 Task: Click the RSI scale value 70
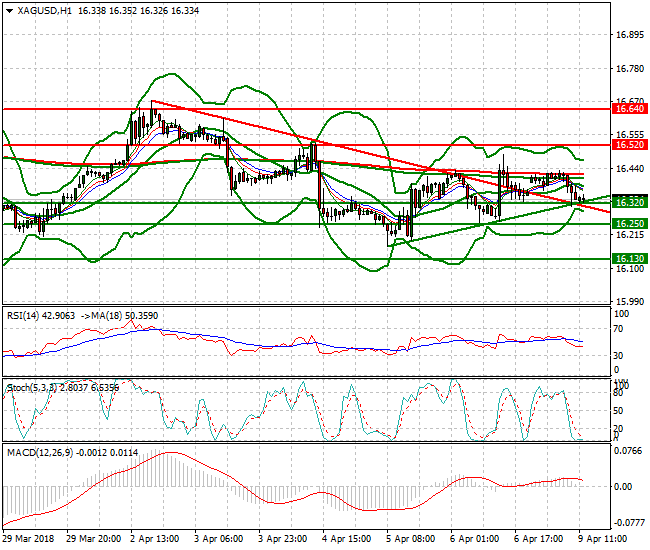(x=618, y=329)
